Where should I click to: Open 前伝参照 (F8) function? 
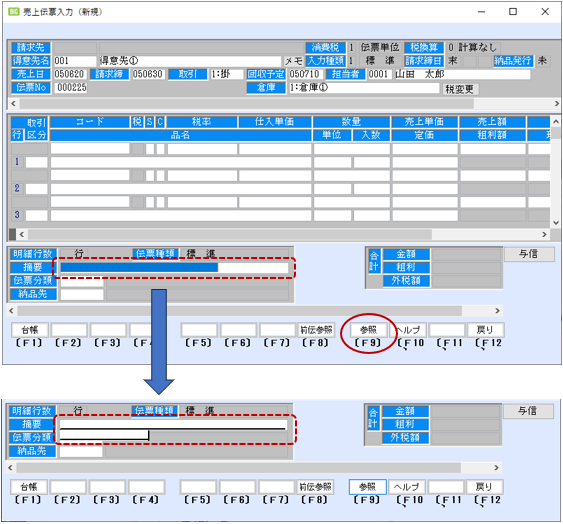316,330
